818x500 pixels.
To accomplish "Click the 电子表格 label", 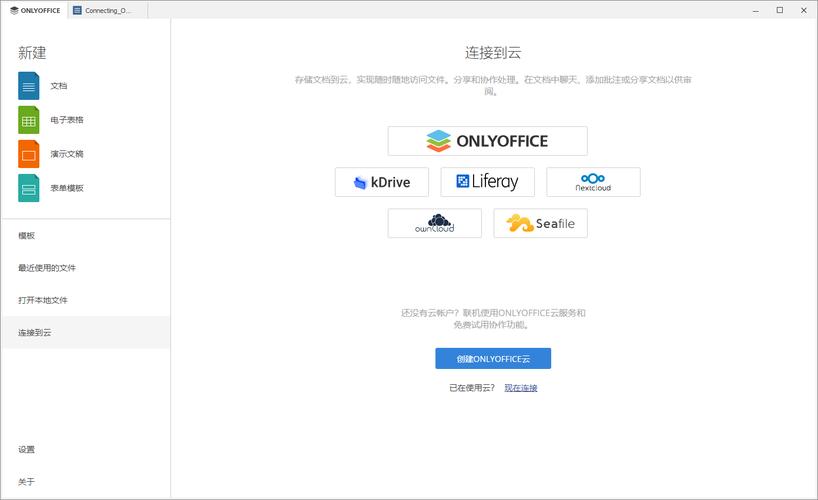I will pos(67,120).
